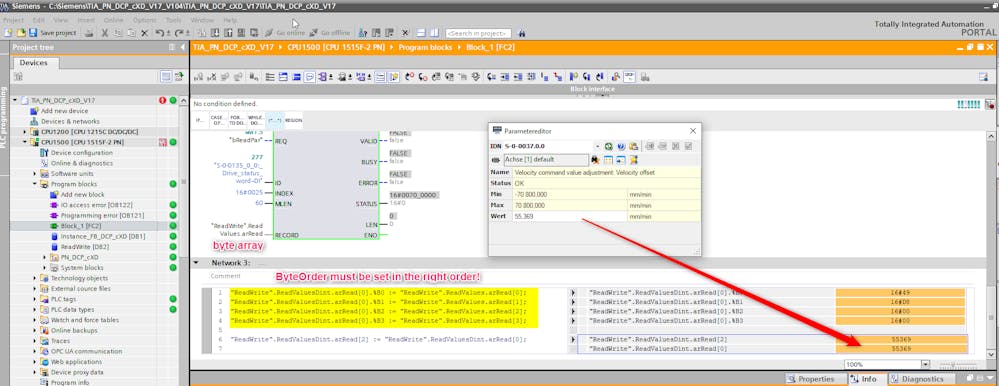Viewport: 999px width, 386px height.
Task: Click the Go online button
Action: 285,32
